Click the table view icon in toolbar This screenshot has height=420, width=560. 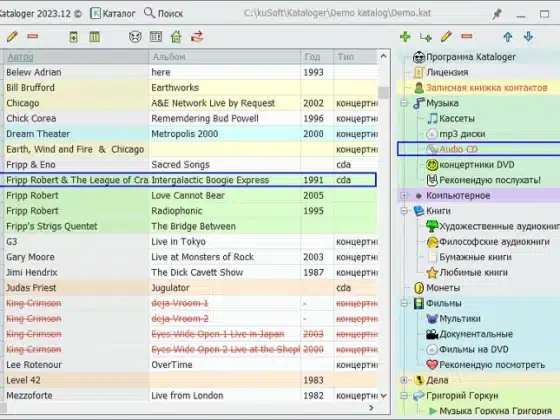(156, 37)
